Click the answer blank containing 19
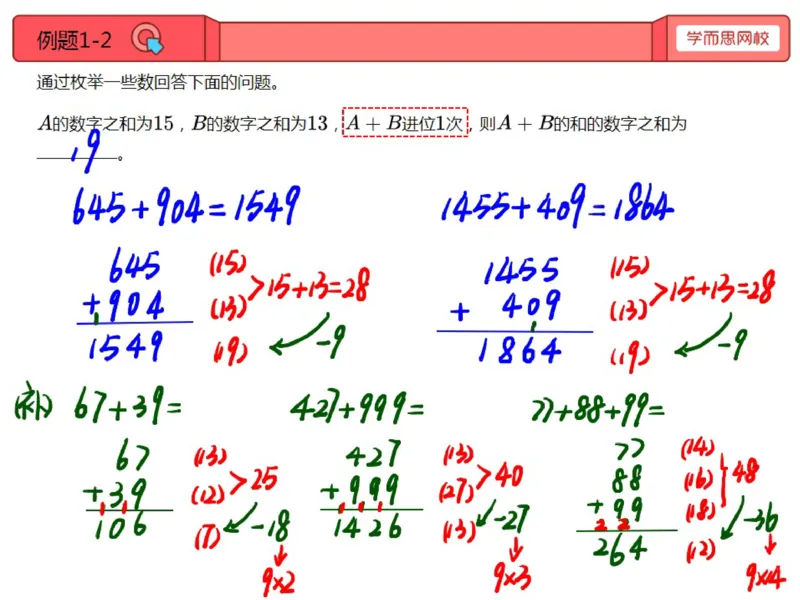This screenshot has width=800, height=600. [79, 152]
